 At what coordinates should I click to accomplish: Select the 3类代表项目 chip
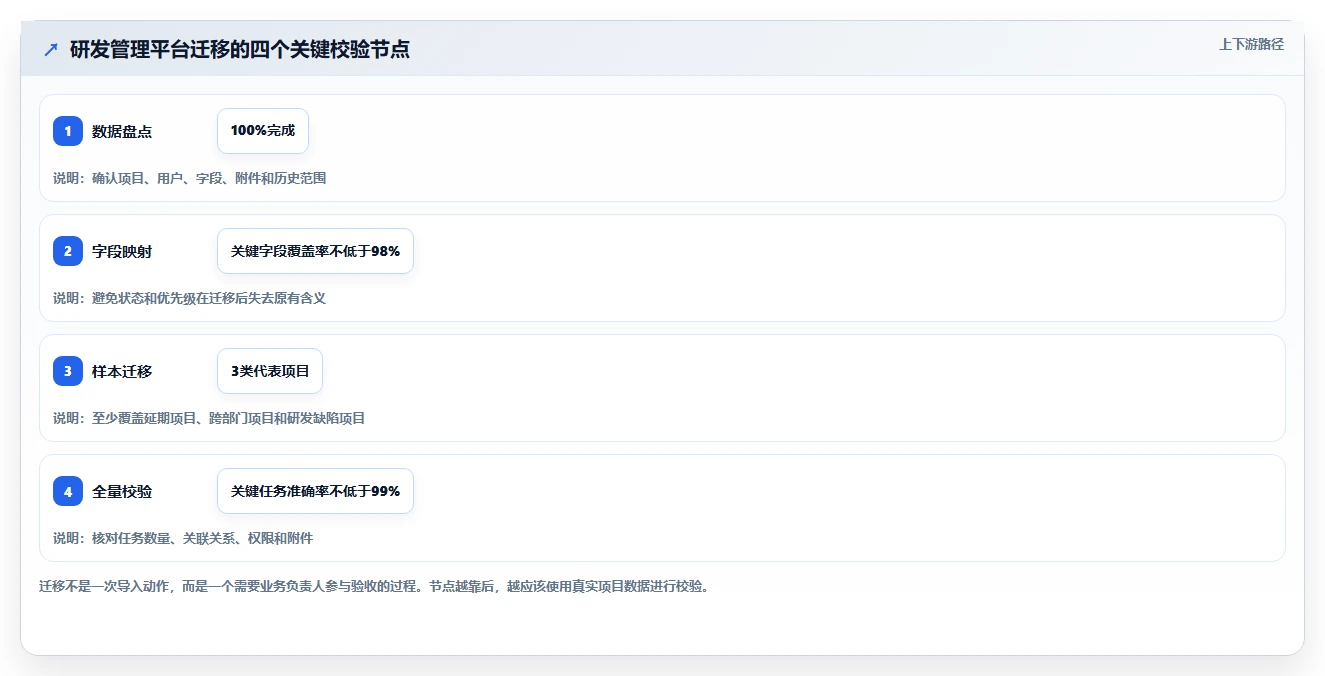point(270,371)
